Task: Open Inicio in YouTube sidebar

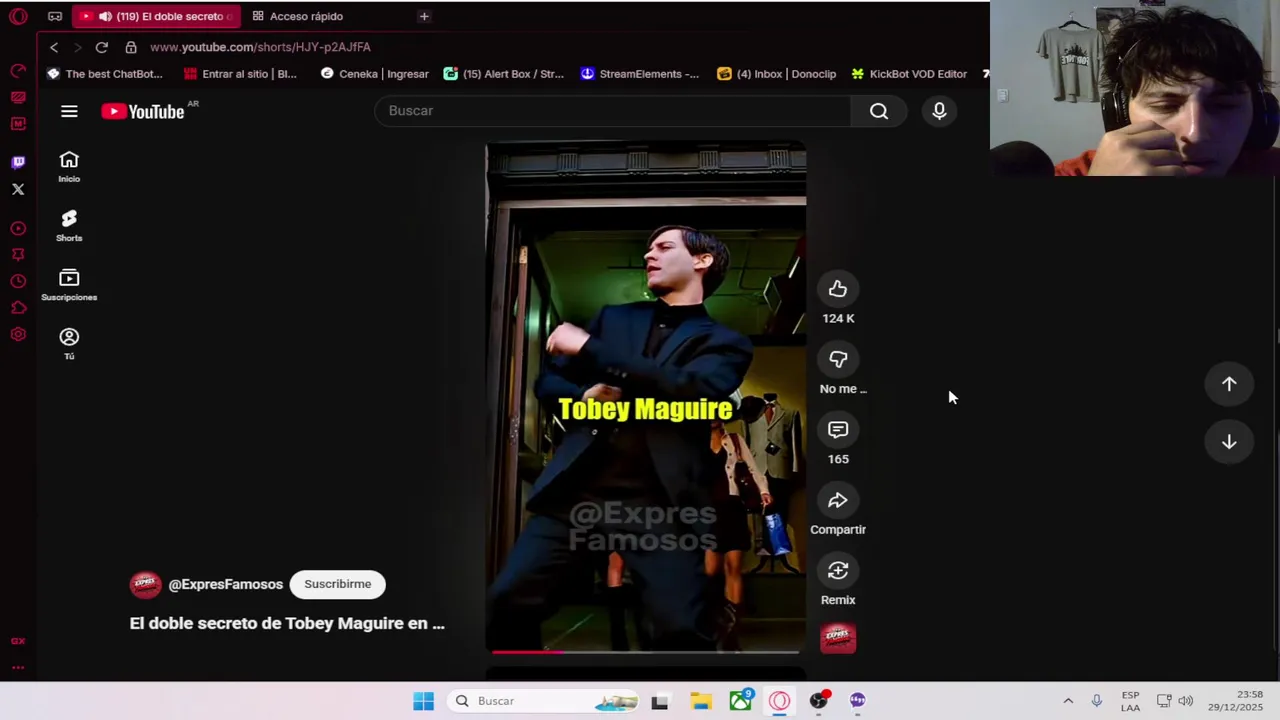Action: (x=69, y=167)
